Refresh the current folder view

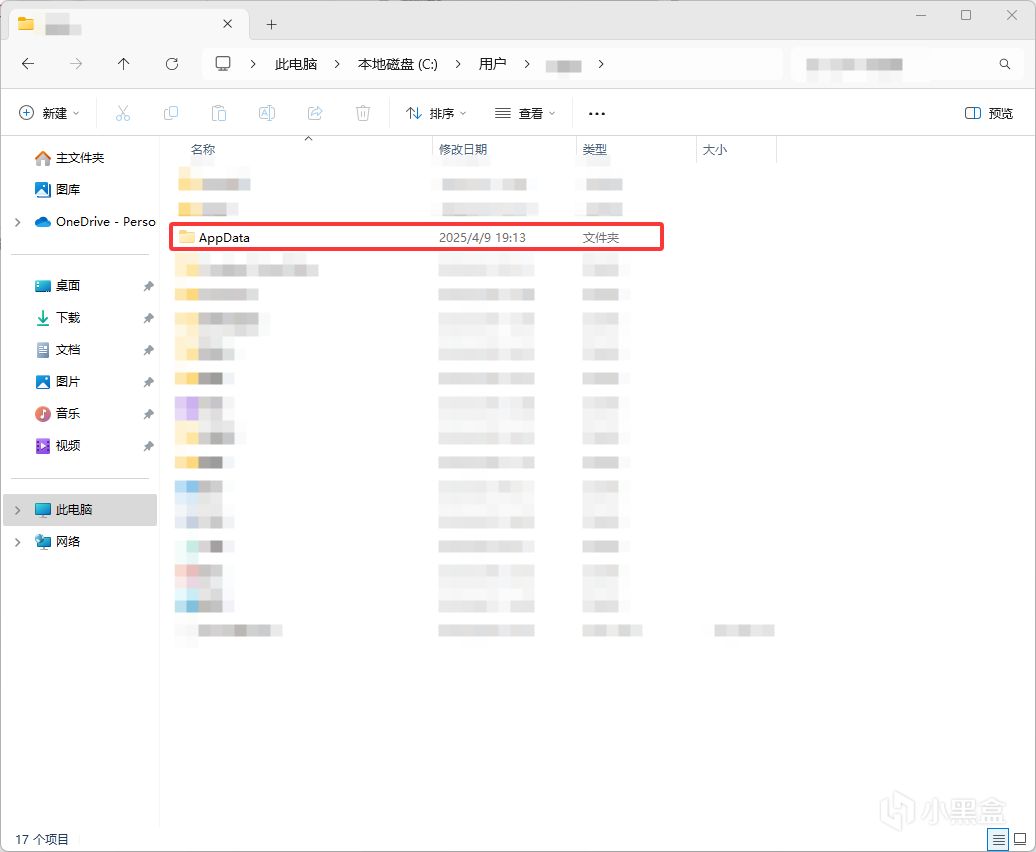[172, 64]
